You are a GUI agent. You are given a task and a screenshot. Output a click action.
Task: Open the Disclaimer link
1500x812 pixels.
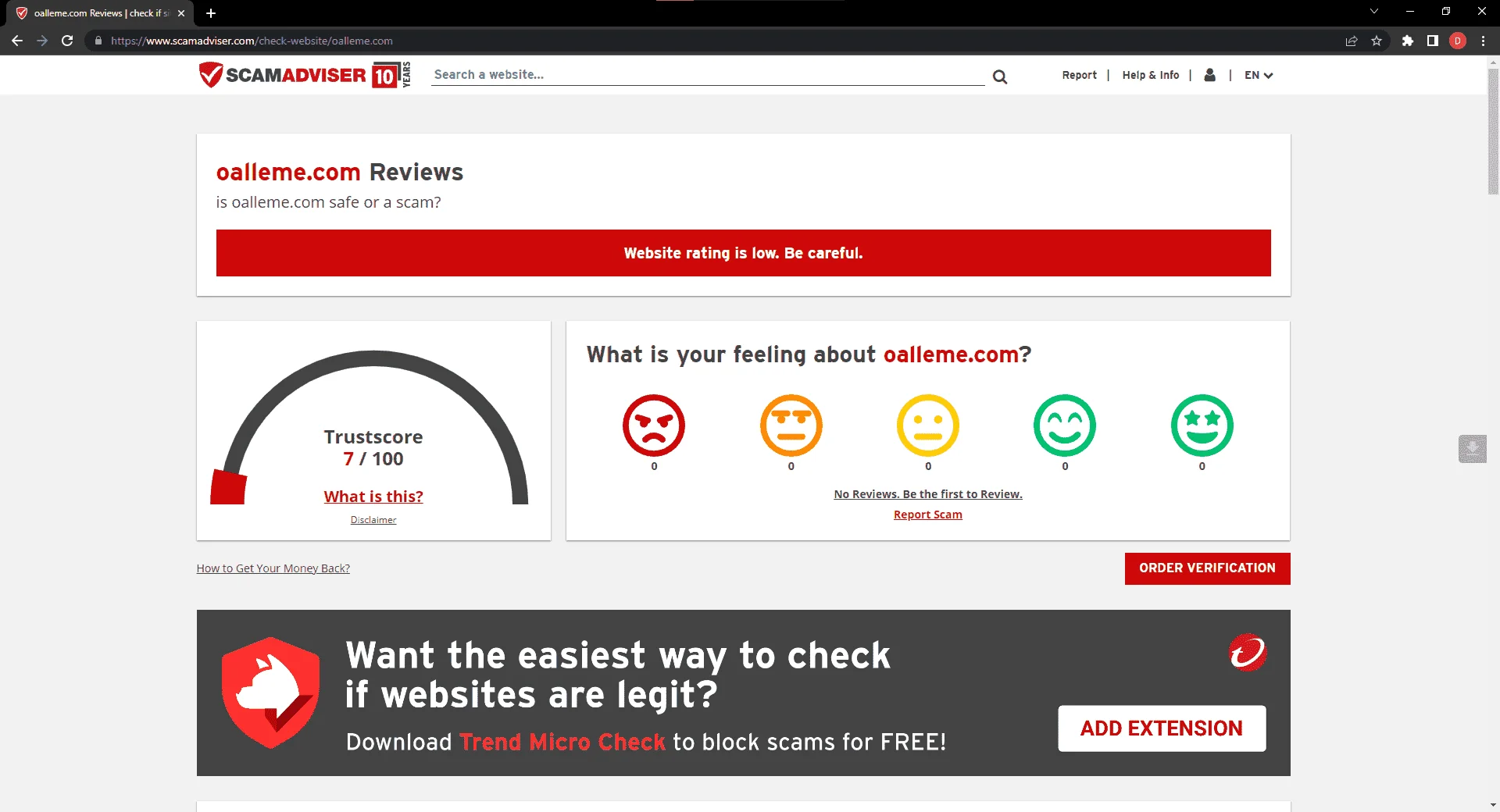(373, 520)
